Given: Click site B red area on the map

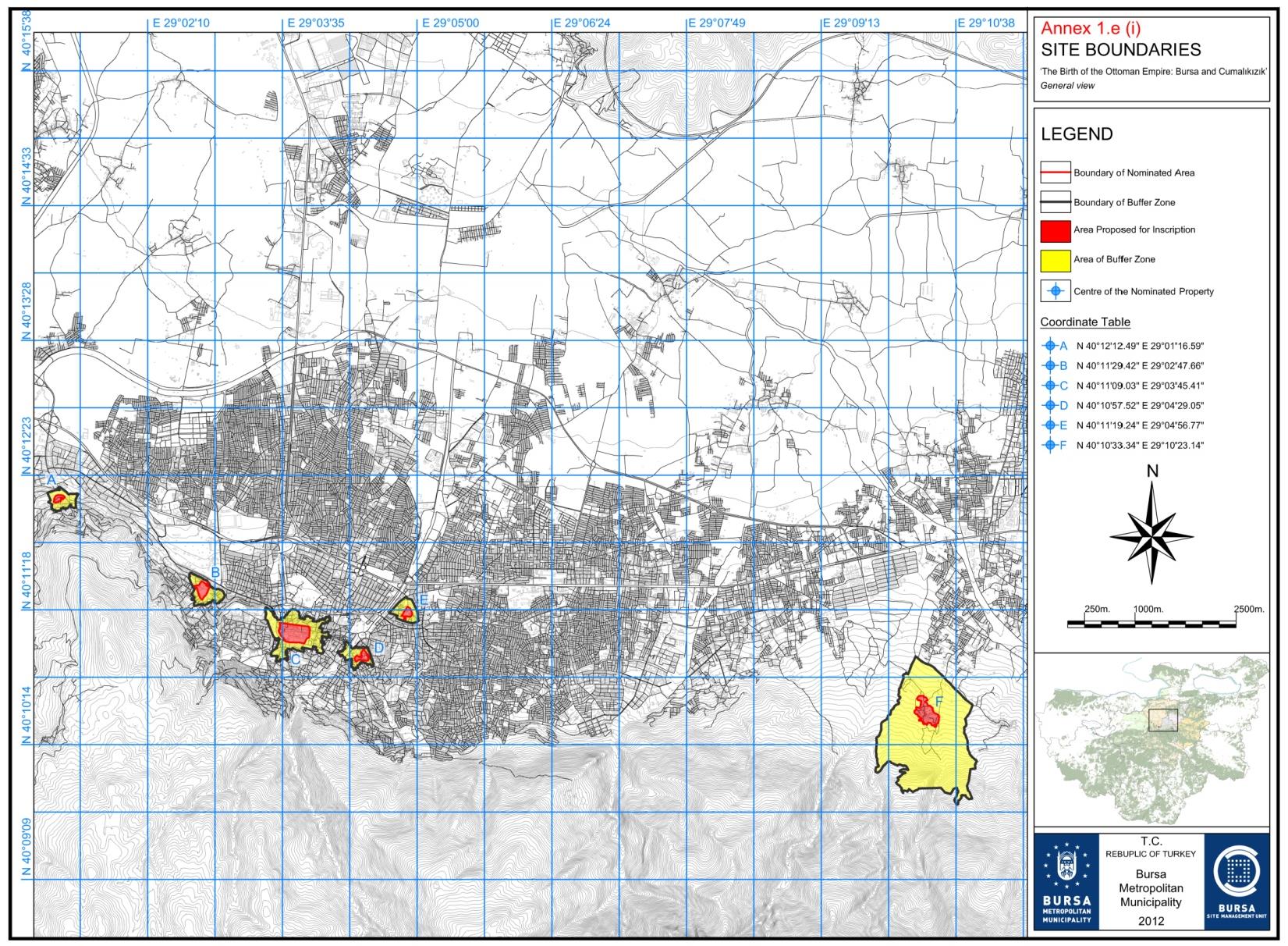Looking at the screenshot, I should (x=203, y=589).
